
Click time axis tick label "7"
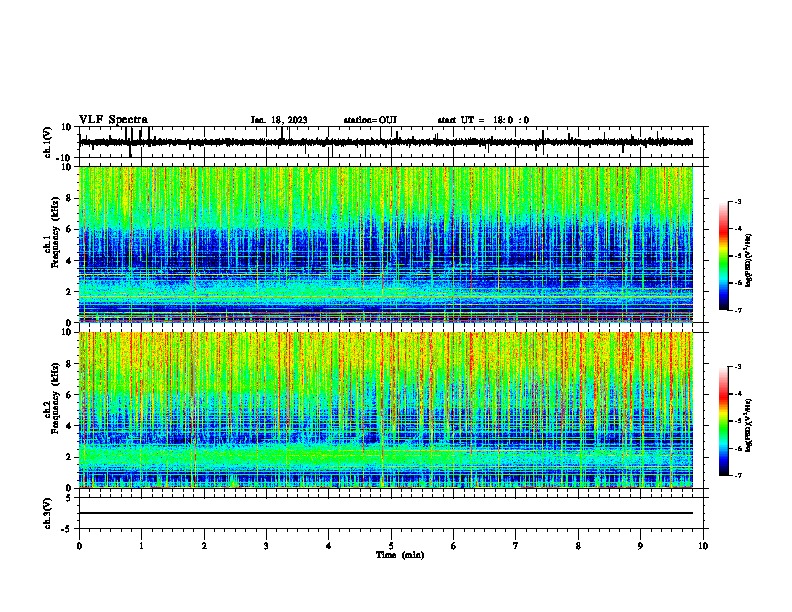coord(516,546)
